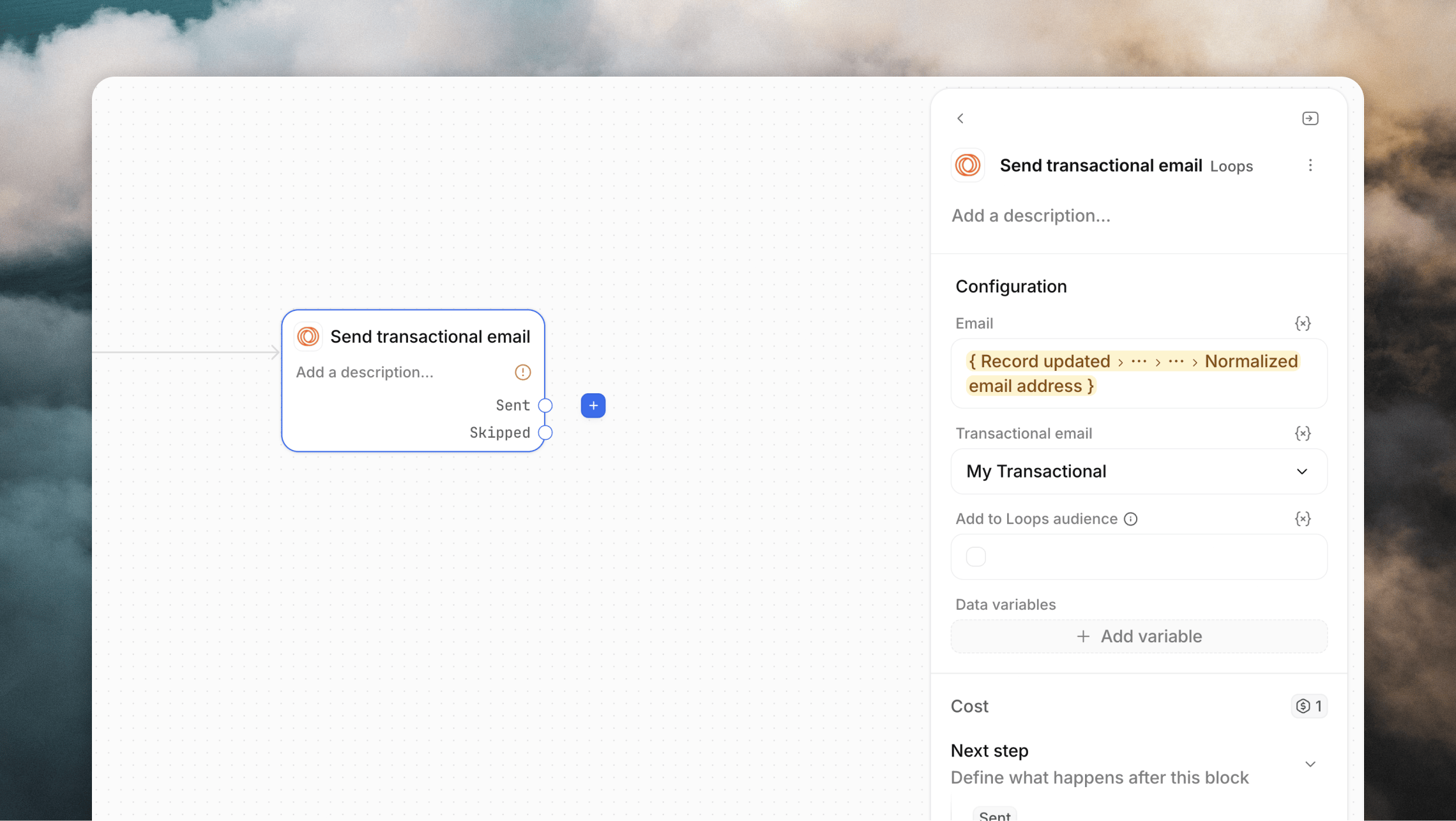Collapse the Next step section chevron
This screenshot has width=1456, height=821.
point(1310,764)
